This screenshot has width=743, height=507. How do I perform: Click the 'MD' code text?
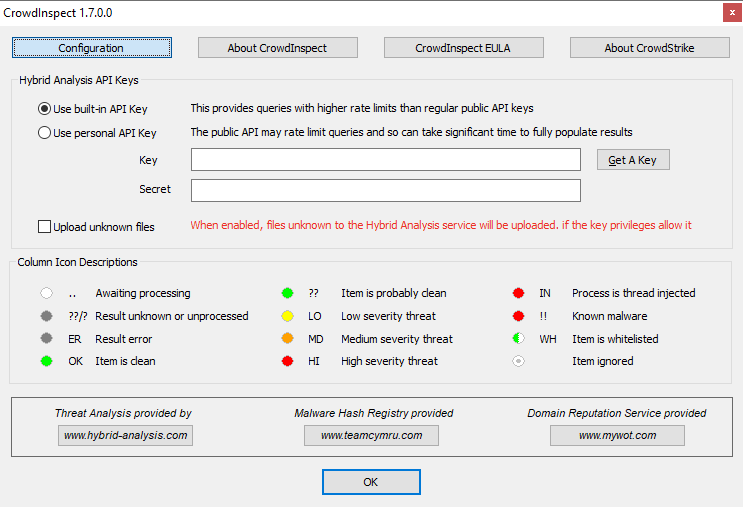(x=316, y=339)
